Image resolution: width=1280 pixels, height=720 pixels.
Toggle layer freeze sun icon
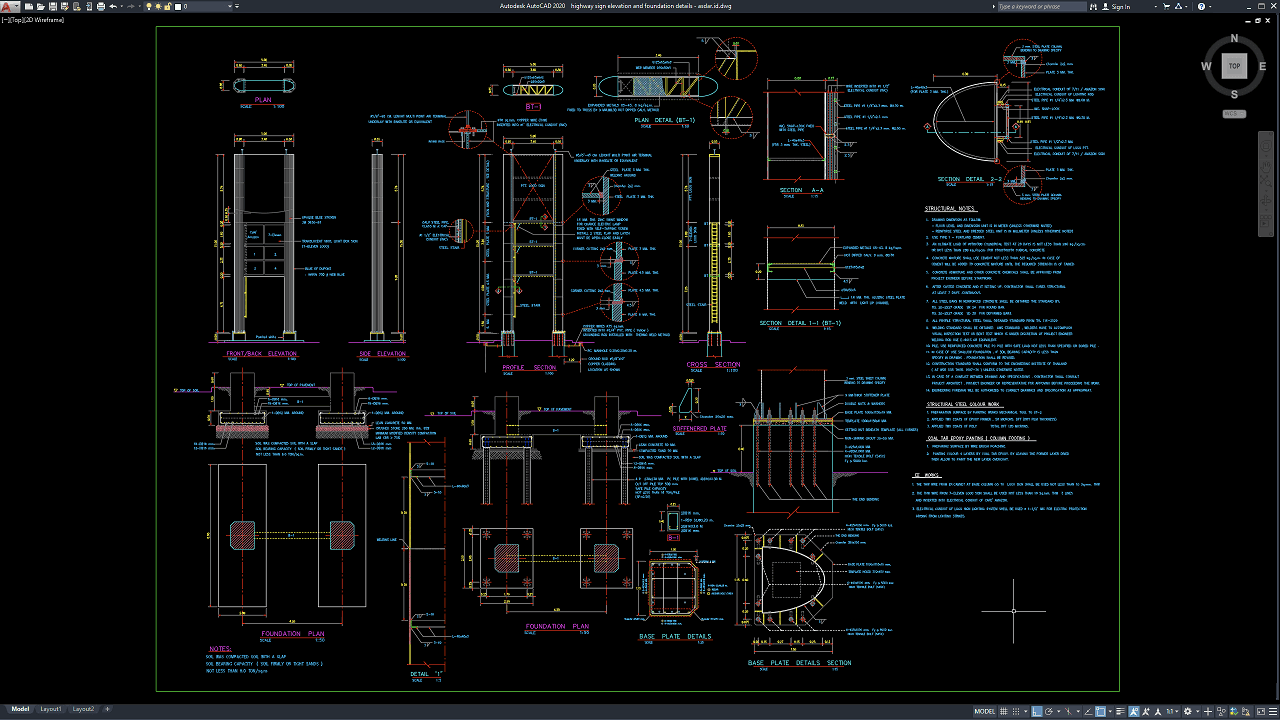[158, 6]
